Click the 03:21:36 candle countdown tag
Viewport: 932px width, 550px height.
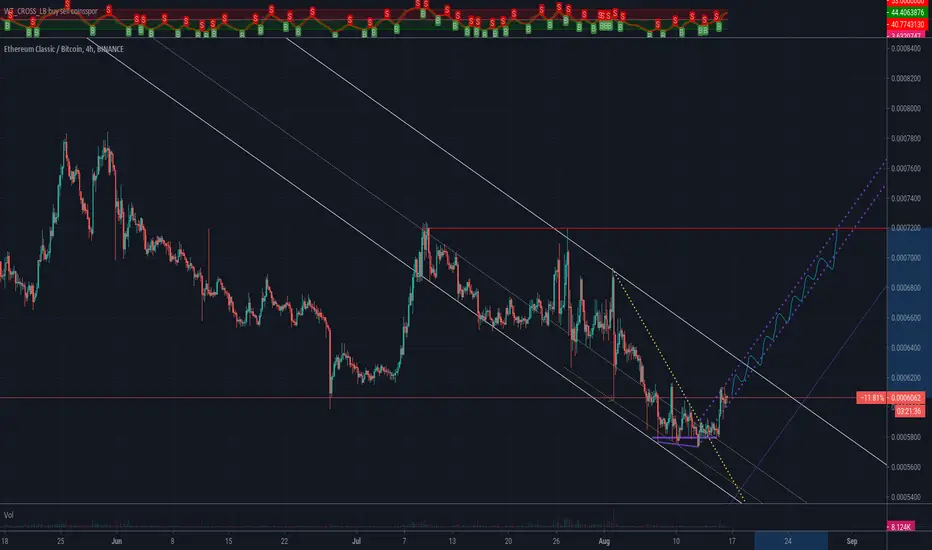[908, 411]
